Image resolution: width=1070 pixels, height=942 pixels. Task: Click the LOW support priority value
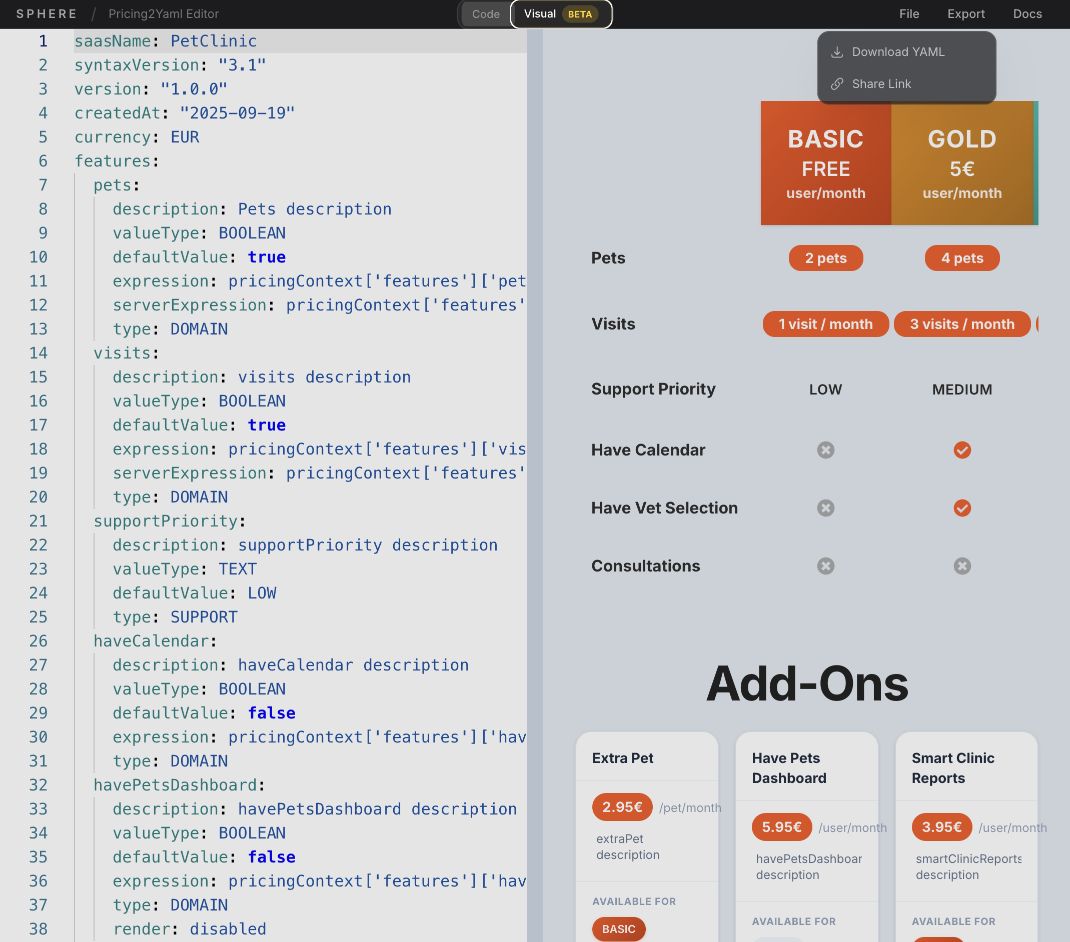(826, 390)
